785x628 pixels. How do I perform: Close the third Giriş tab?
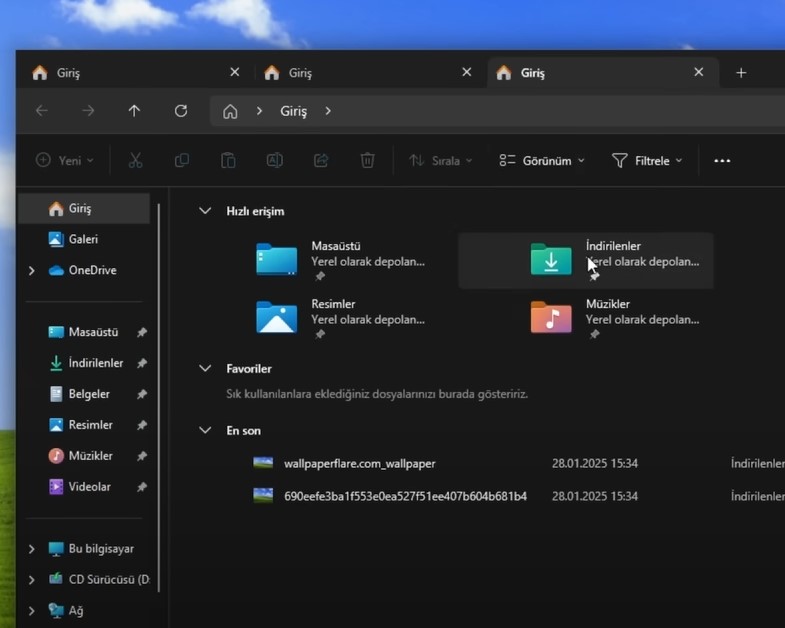click(699, 73)
